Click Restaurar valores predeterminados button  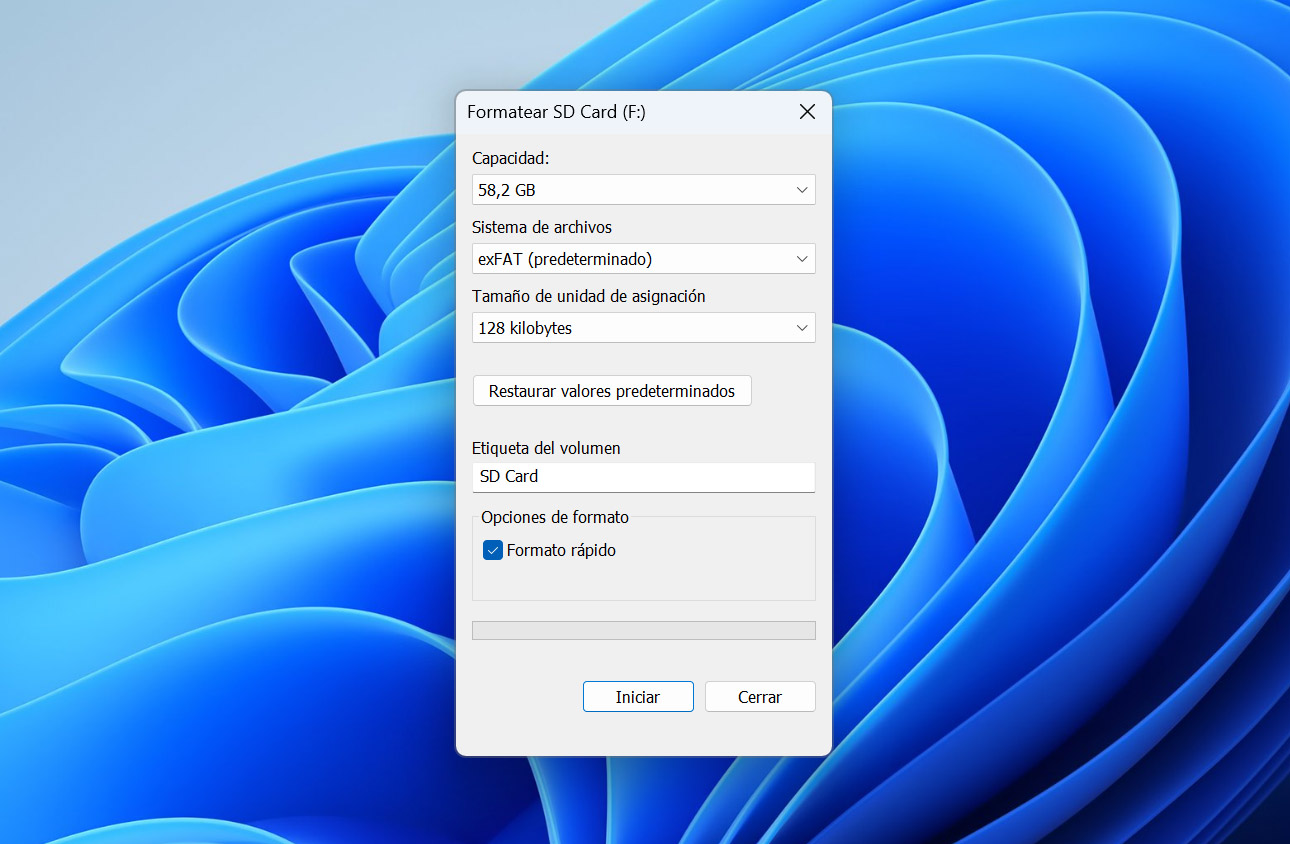click(x=612, y=391)
